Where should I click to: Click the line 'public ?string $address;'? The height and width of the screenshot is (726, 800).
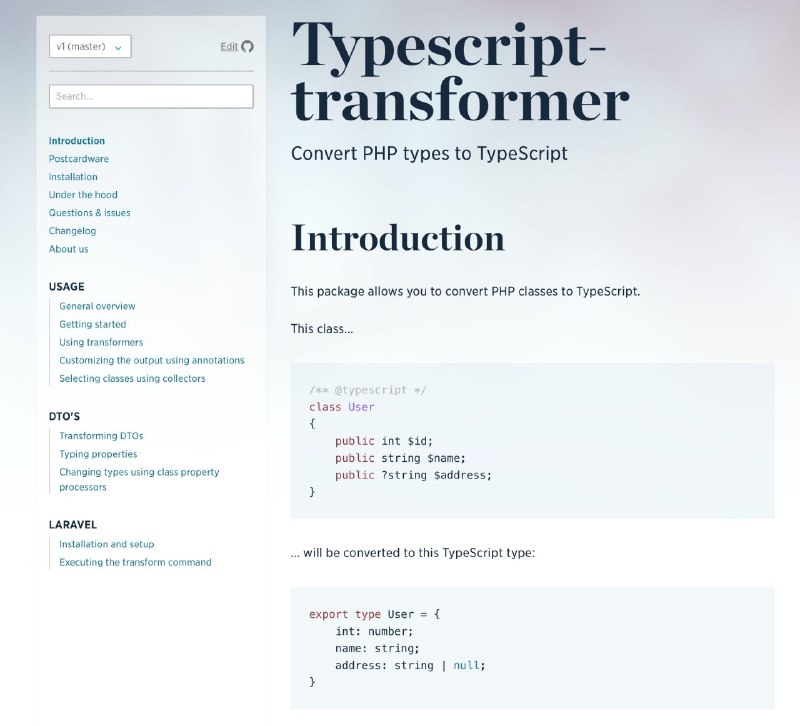(413, 475)
